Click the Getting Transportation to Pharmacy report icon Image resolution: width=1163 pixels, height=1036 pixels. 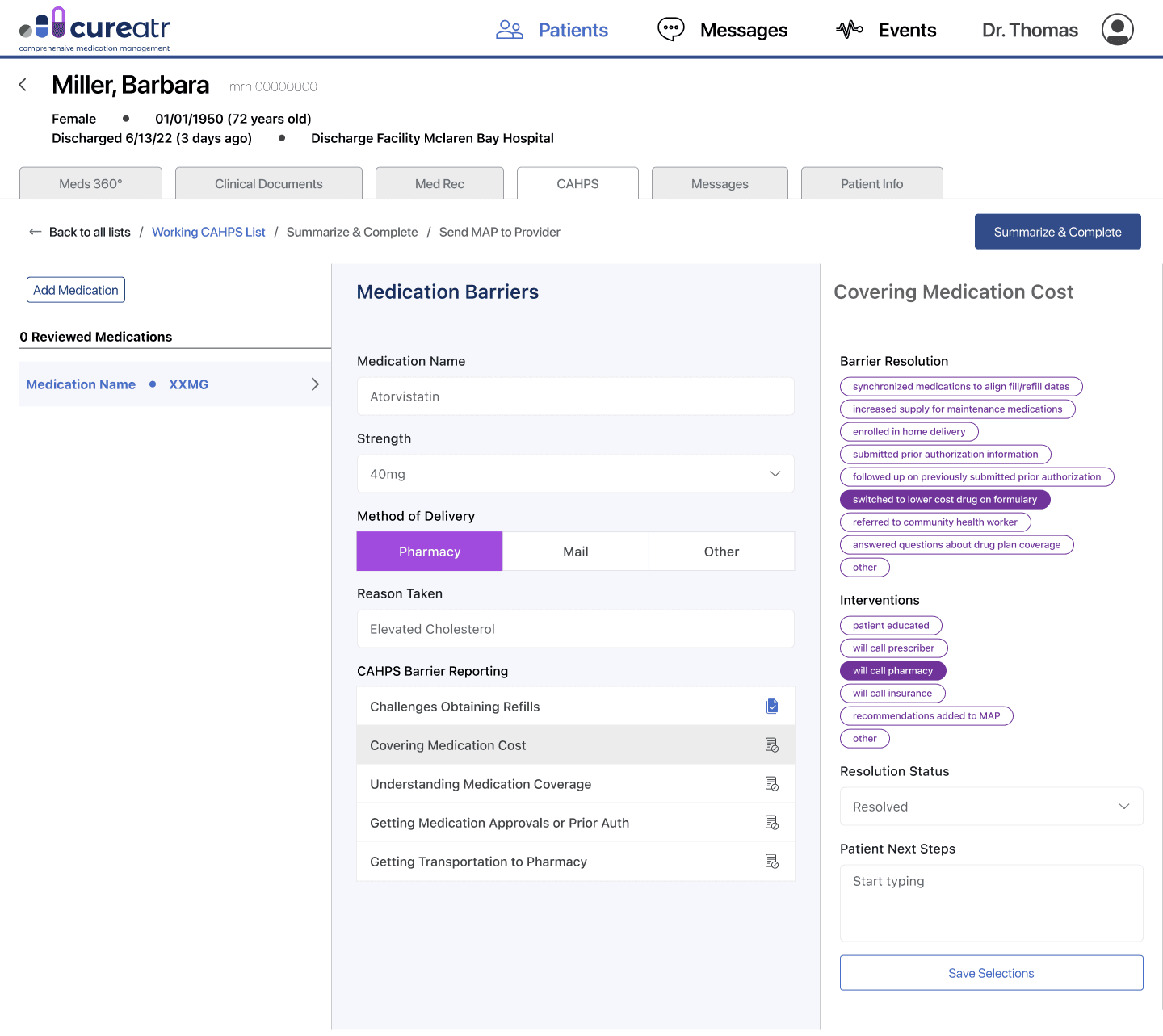pos(772,862)
